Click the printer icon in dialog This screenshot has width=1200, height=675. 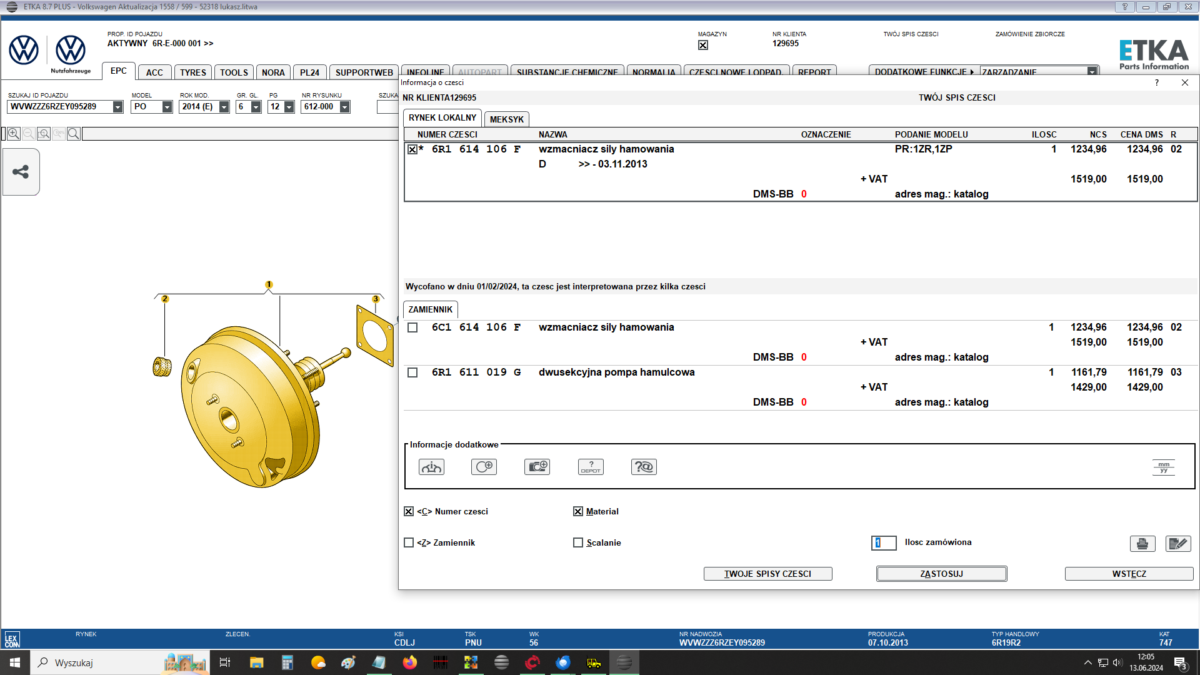click(x=1141, y=543)
